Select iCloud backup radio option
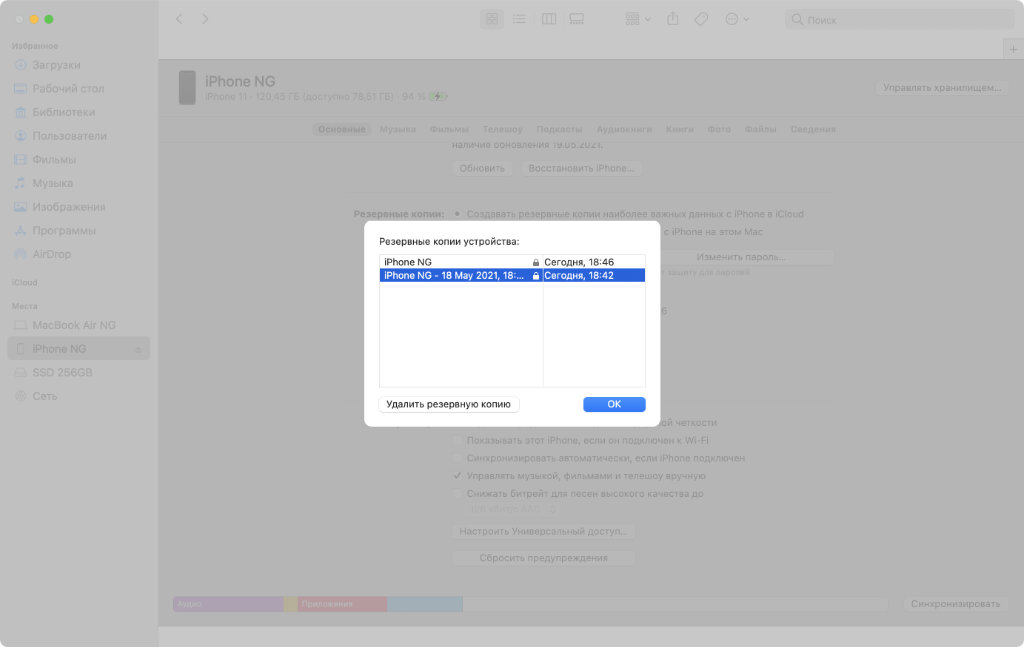Viewport: 1024px width, 647px height. [458, 214]
